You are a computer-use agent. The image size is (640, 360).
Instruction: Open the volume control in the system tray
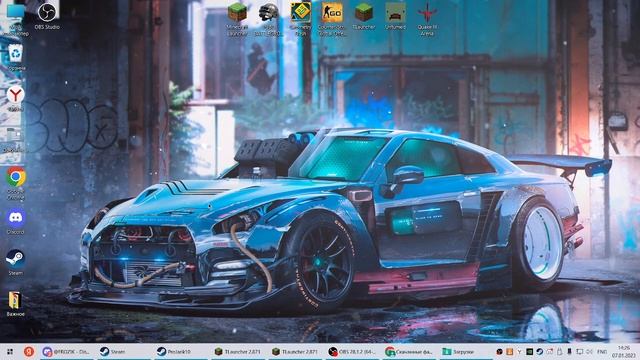[589, 351]
